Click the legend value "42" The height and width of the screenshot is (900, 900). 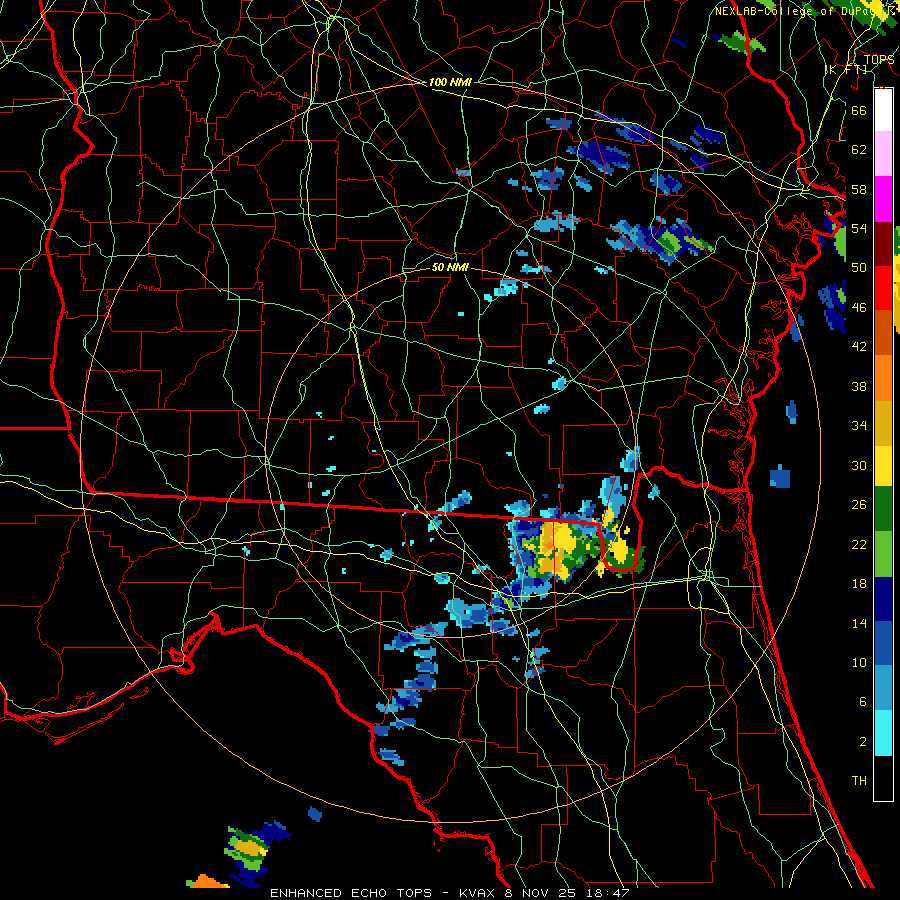[x=859, y=347]
